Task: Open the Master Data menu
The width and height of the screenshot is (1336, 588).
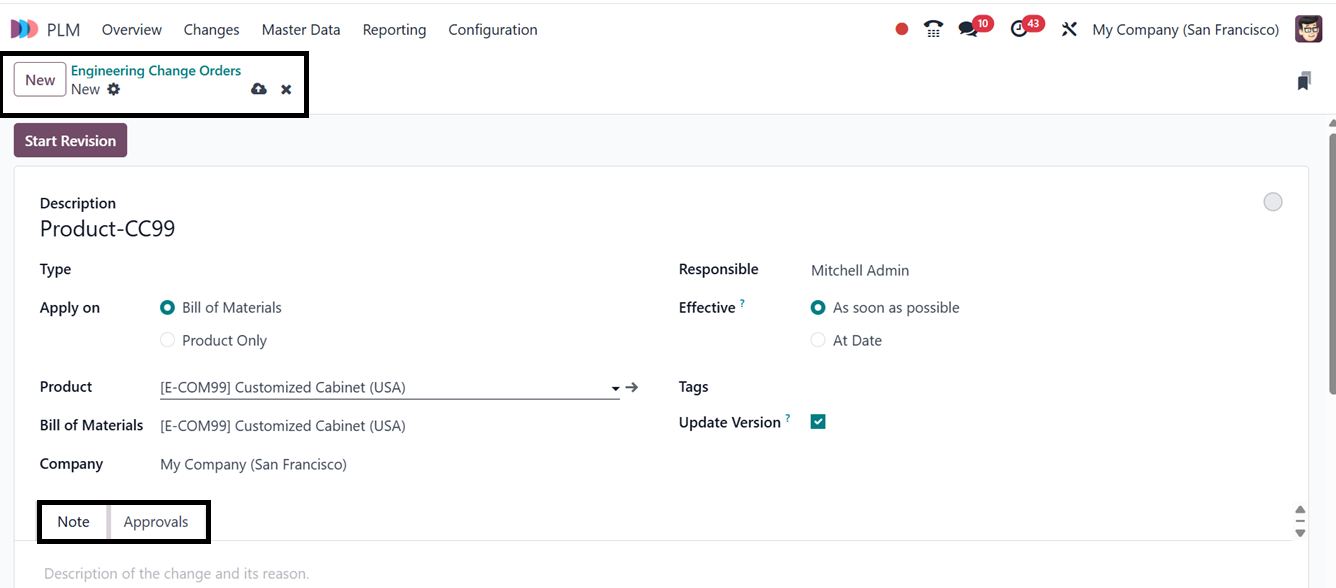Action: [301, 30]
